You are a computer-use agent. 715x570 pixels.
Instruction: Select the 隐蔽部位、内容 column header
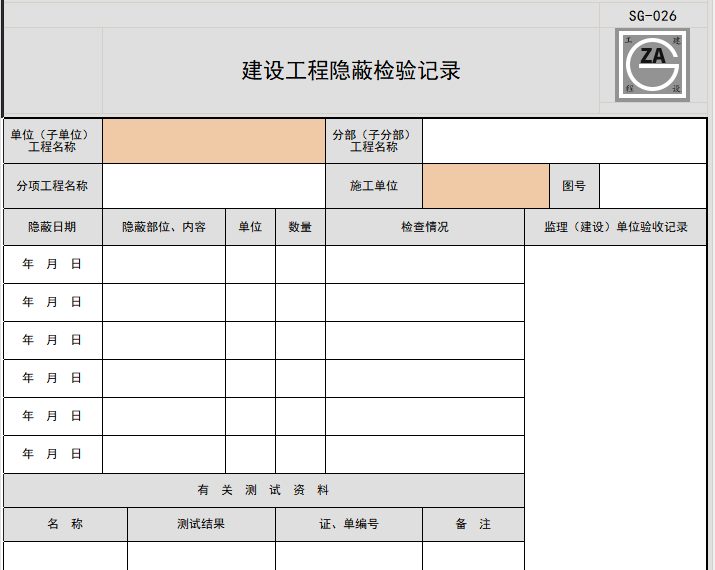(164, 227)
